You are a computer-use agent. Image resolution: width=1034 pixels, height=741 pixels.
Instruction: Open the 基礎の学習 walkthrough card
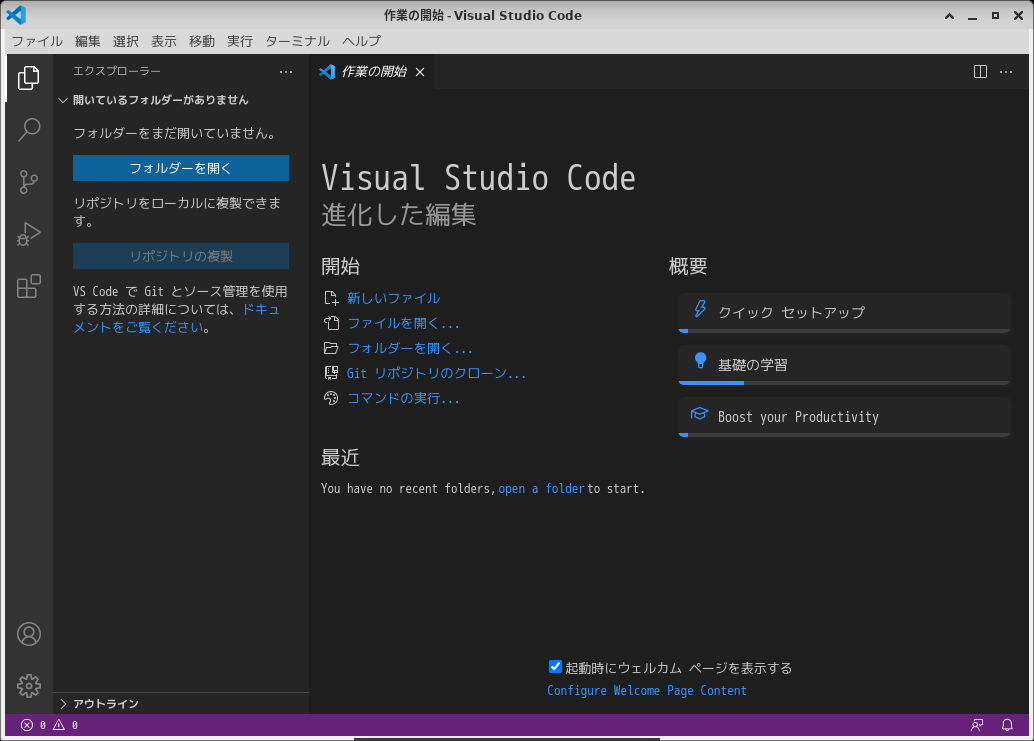click(x=844, y=365)
